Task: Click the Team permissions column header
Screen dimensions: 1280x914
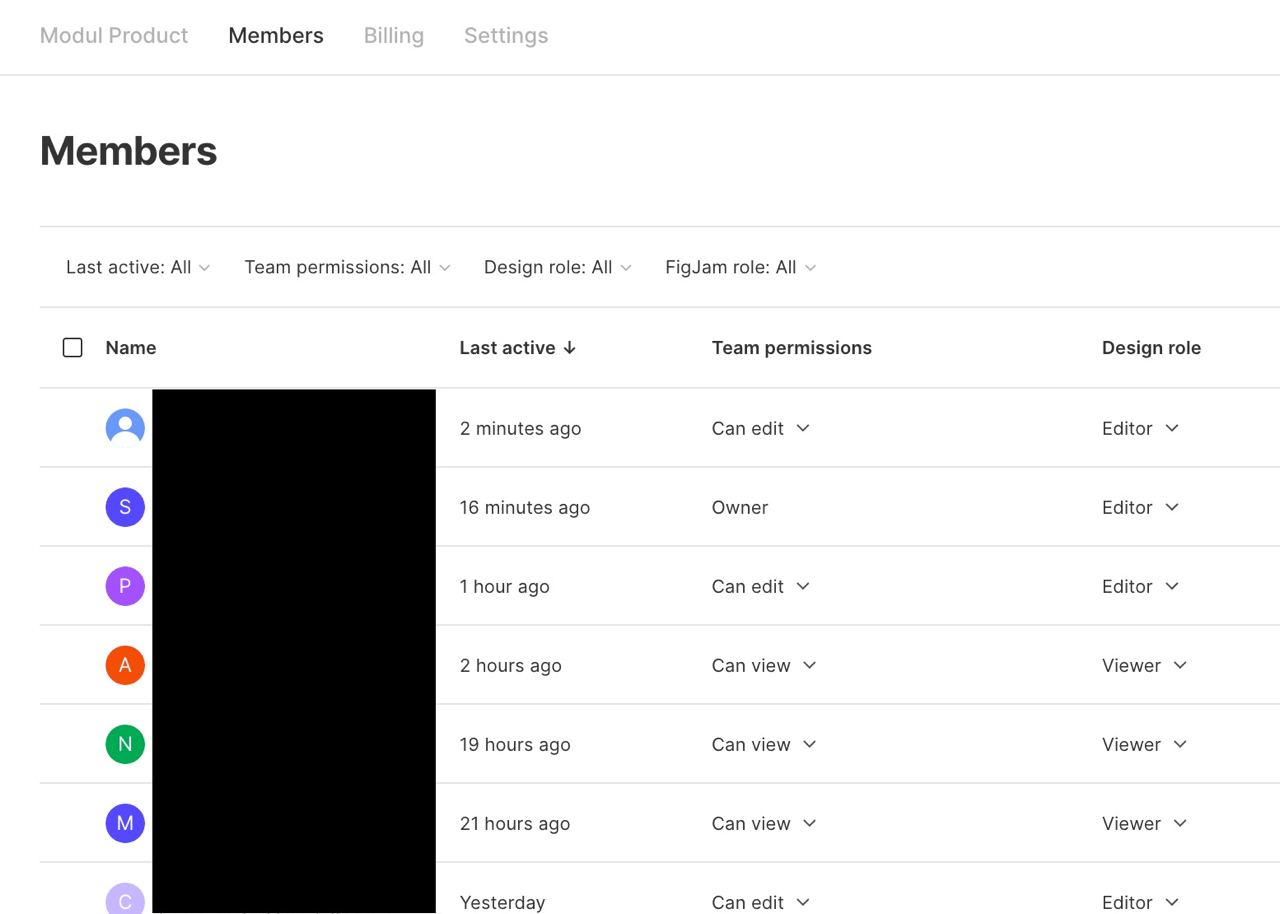Action: 791,348
